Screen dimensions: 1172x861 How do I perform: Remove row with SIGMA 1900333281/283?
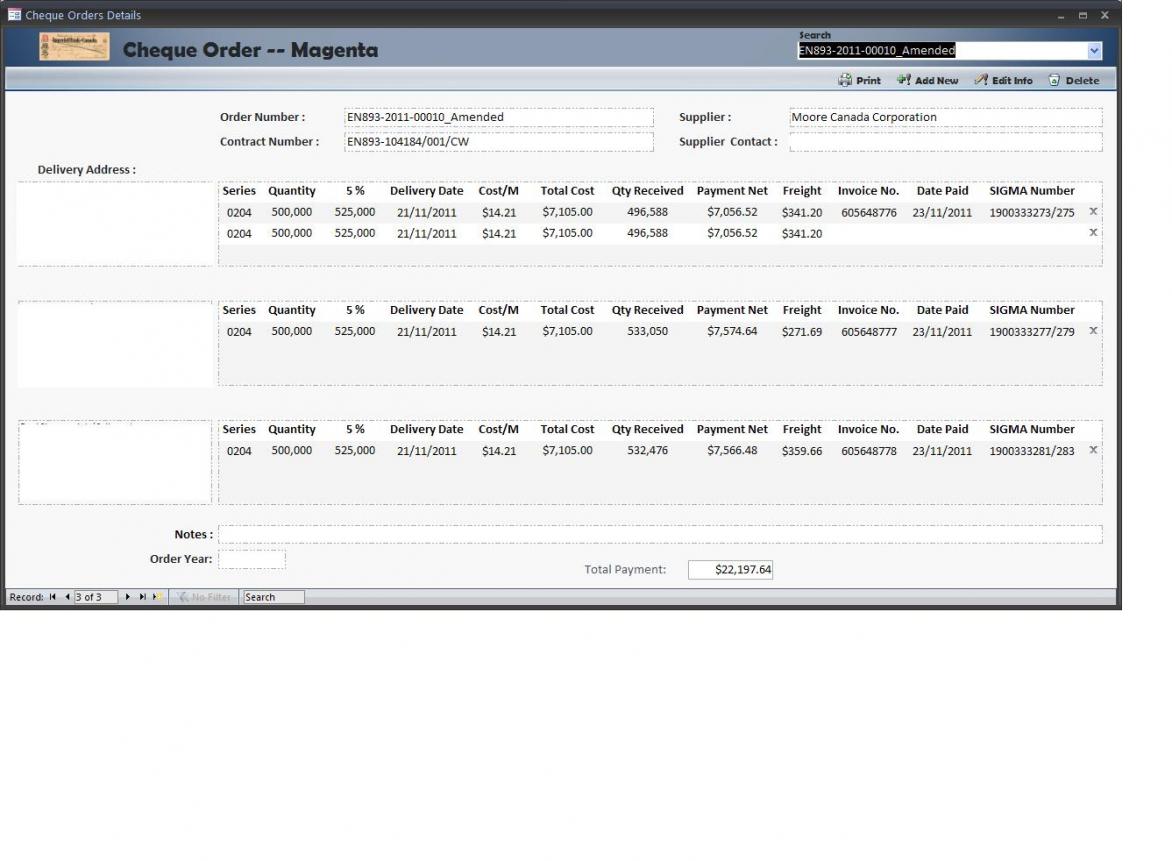pyautogui.click(x=1094, y=450)
